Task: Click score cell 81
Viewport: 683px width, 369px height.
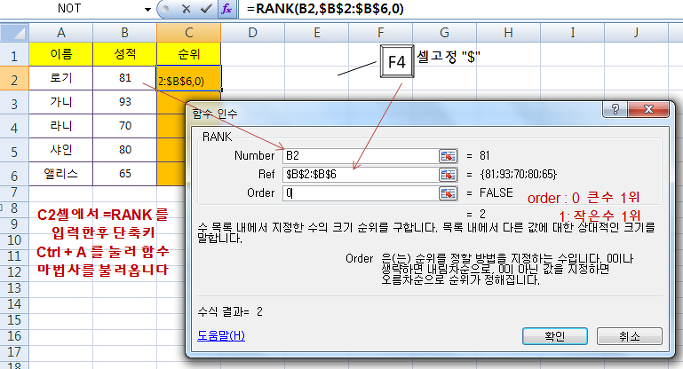Action: coord(125,78)
